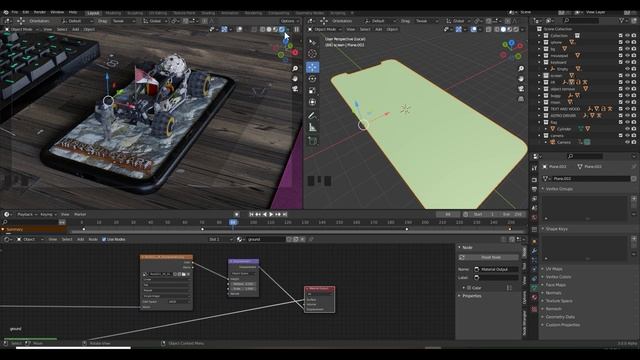Switch perspective/orthographic grid icon in right viewport

click(x=521, y=99)
